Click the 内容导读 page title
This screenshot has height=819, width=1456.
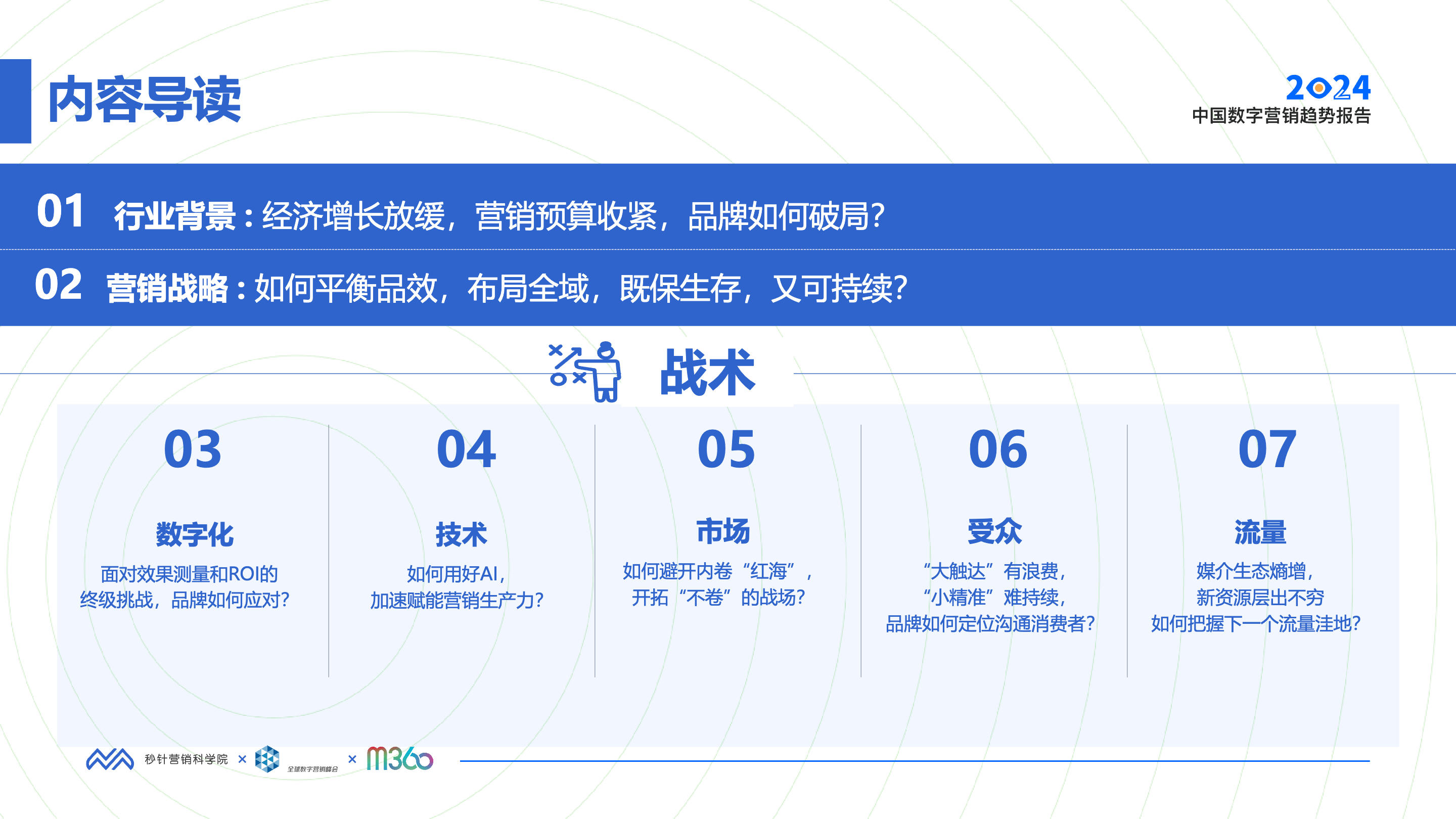point(145,100)
